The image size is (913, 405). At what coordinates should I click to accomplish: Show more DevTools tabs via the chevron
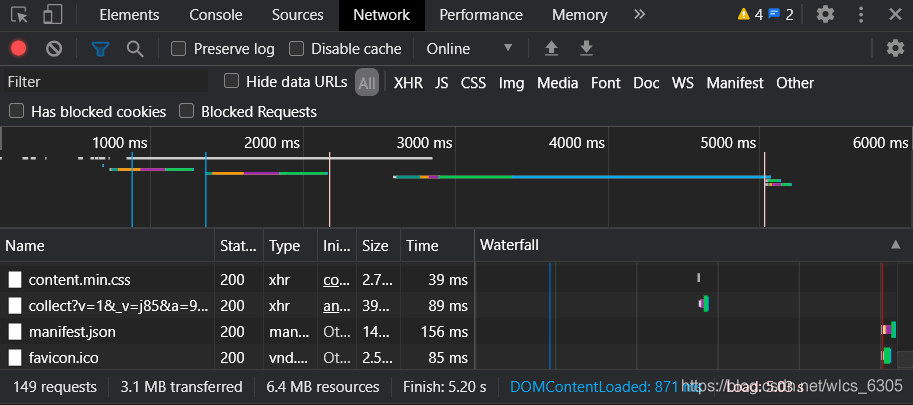click(x=639, y=15)
